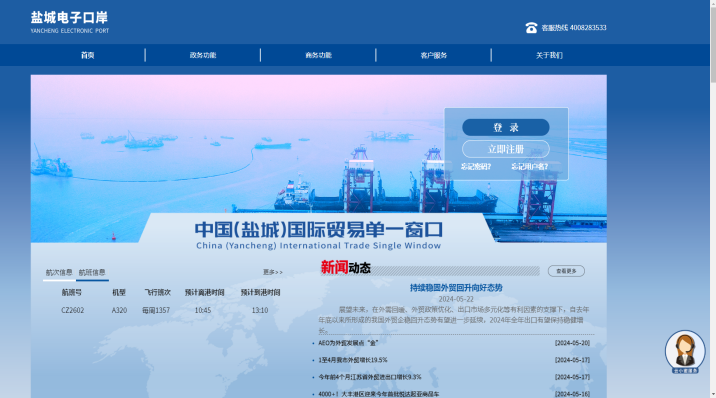
Task: Open the 商务功能 menu
Action: coord(318,55)
